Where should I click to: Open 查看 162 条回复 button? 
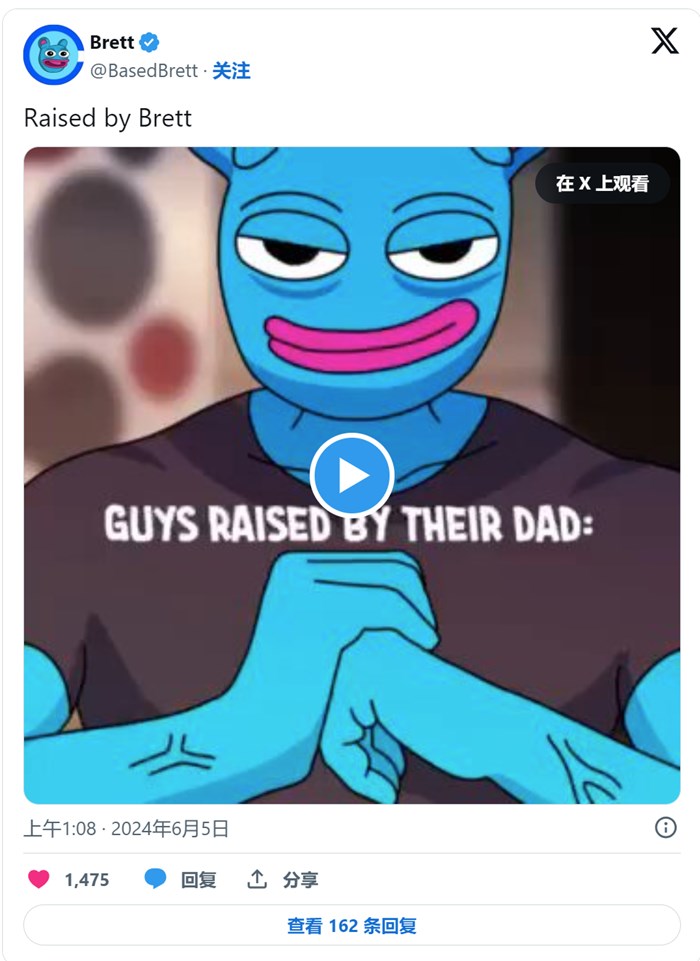click(352, 925)
